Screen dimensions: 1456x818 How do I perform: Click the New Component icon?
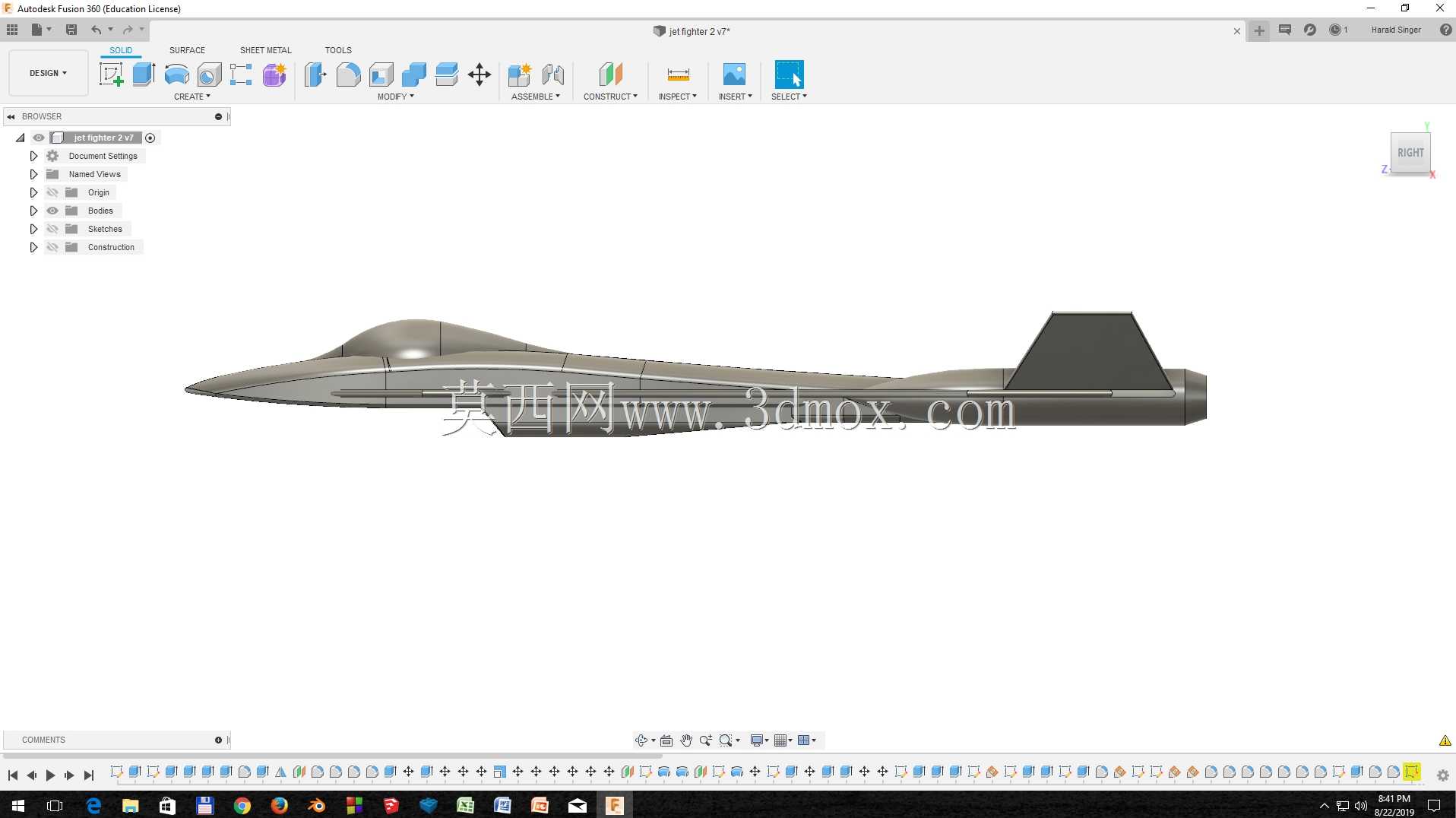click(x=520, y=75)
